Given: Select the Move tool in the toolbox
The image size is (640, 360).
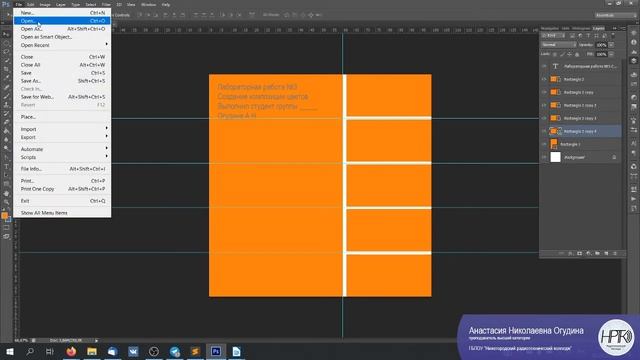Looking at the screenshot, I should [x=6, y=34].
